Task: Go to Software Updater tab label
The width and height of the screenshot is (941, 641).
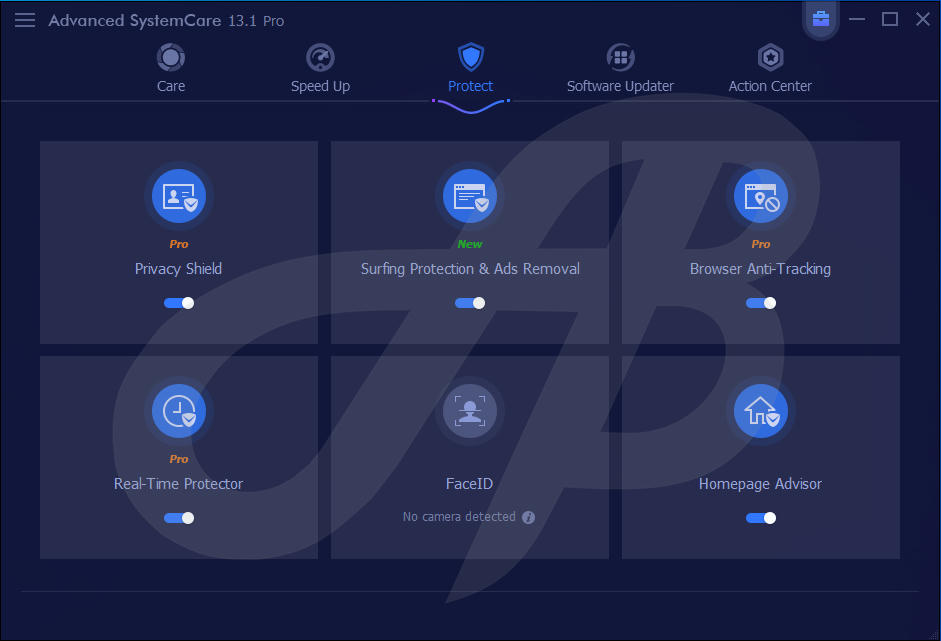Action: tap(621, 86)
